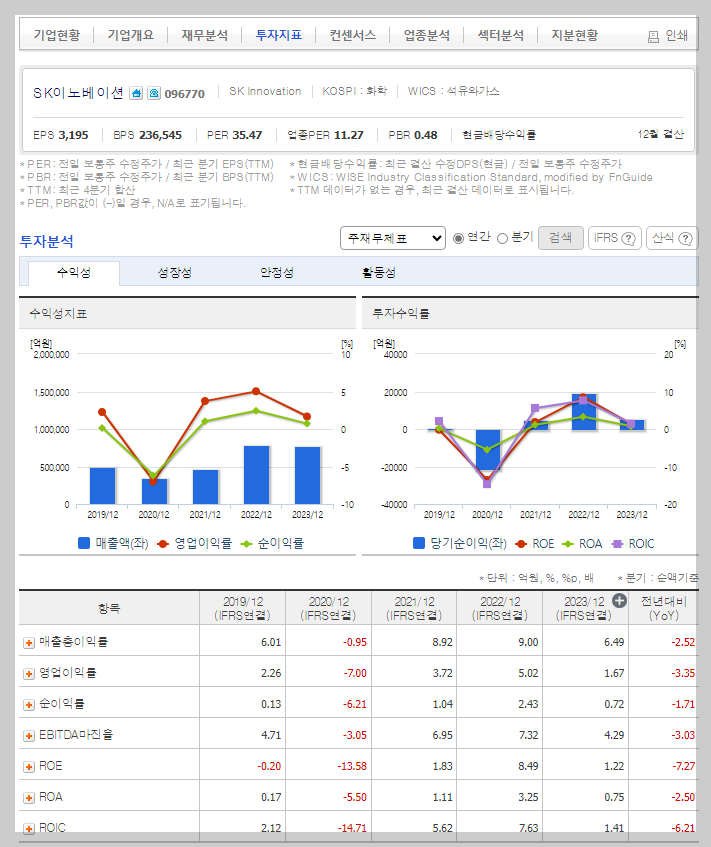Click the phone icon before code 096770
This screenshot has height=847, width=711.
154,93
